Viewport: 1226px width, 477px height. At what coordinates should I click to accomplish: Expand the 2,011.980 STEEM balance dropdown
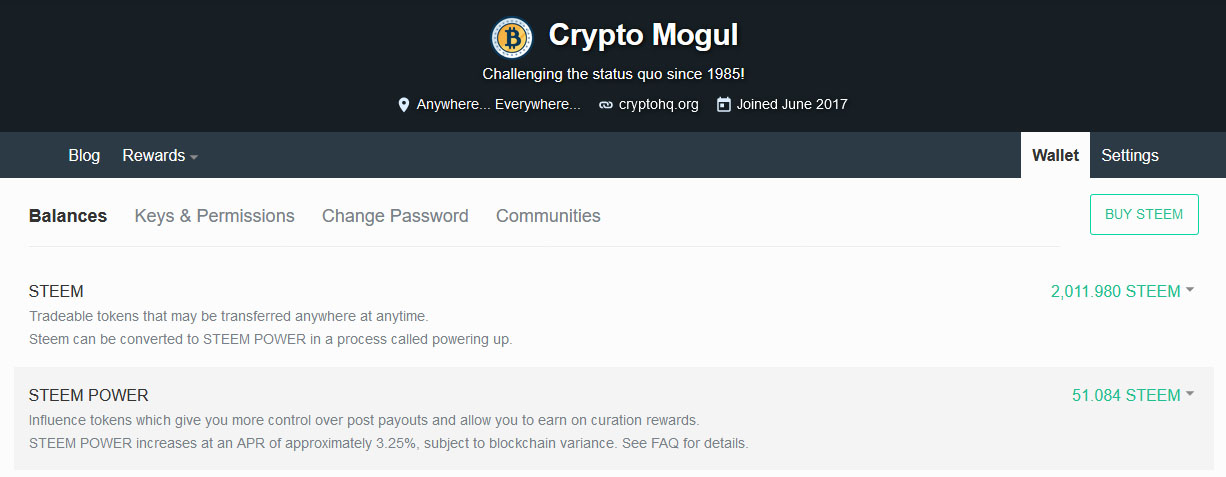click(1122, 291)
